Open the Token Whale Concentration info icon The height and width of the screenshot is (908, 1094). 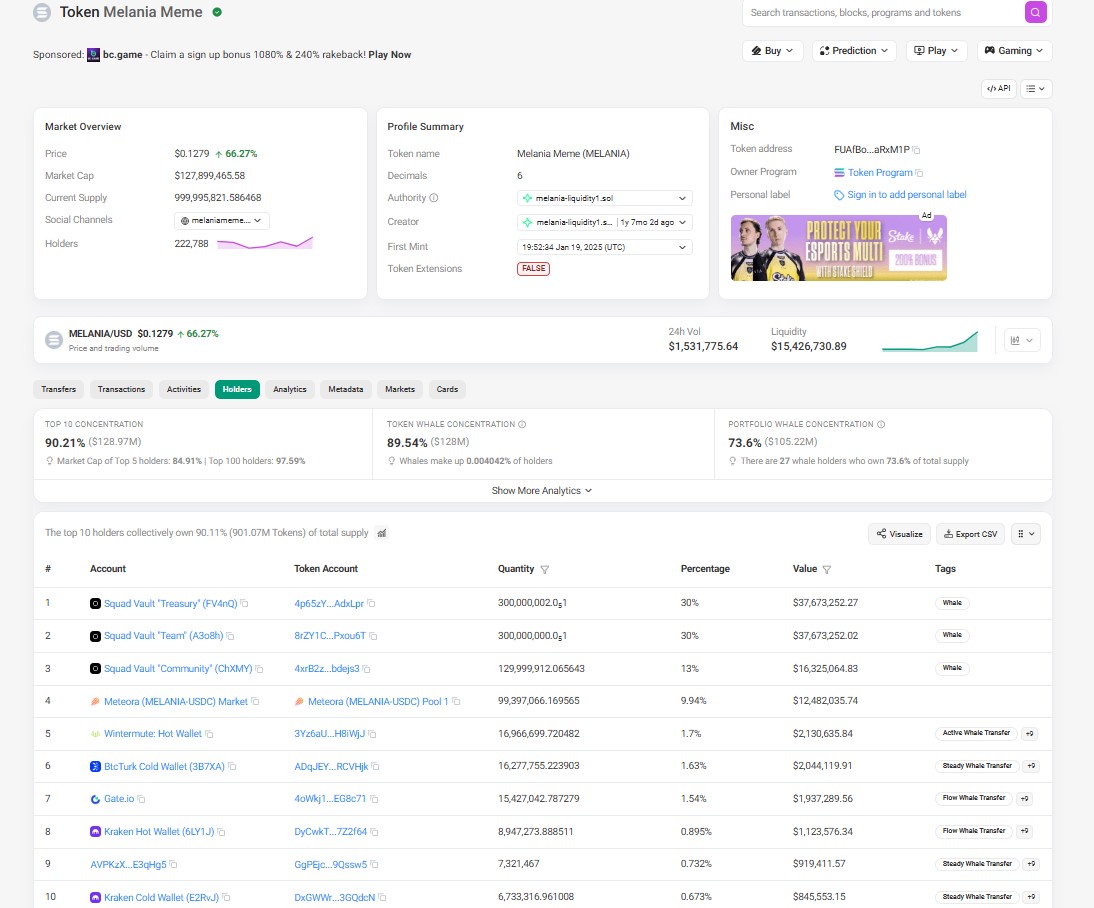522,424
